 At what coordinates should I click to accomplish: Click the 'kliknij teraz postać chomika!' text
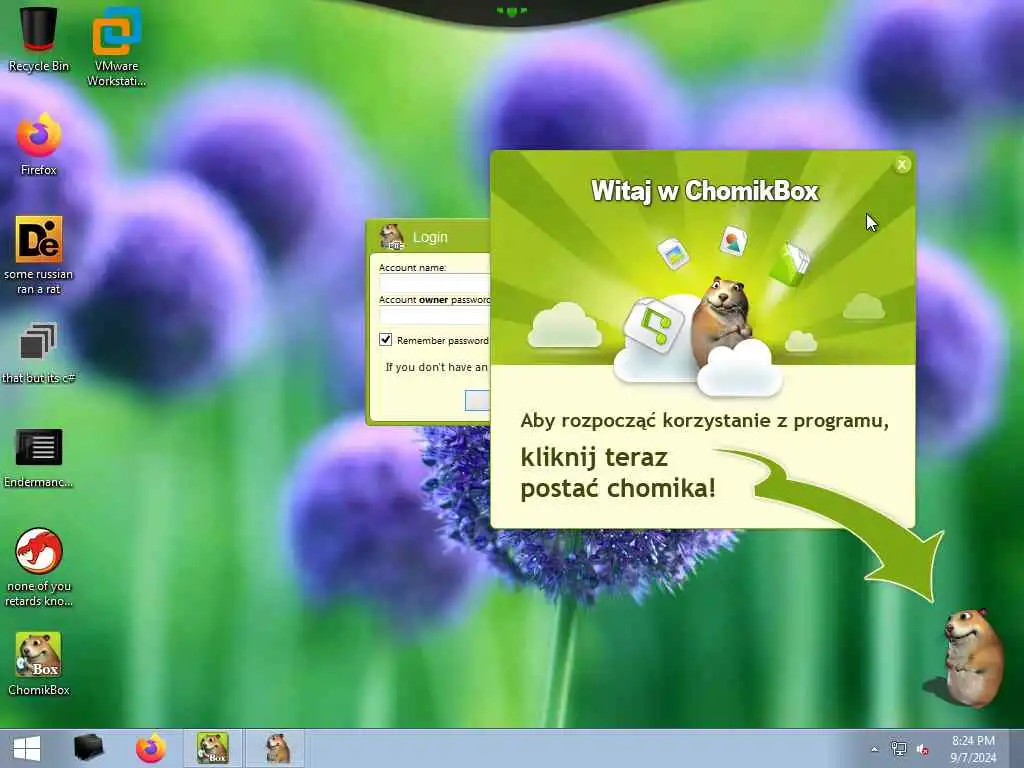click(618, 473)
